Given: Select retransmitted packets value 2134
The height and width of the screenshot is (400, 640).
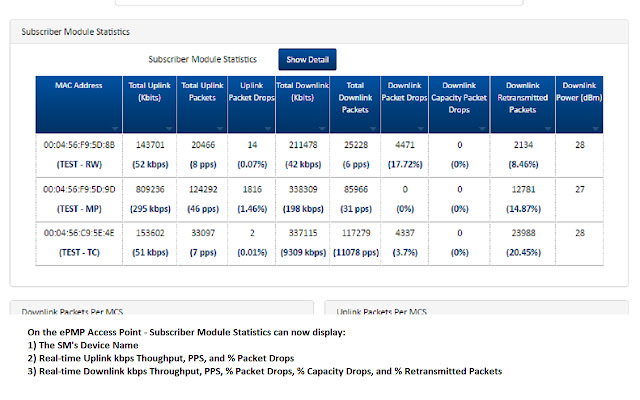Looking at the screenshot, I should coord(523,145).
